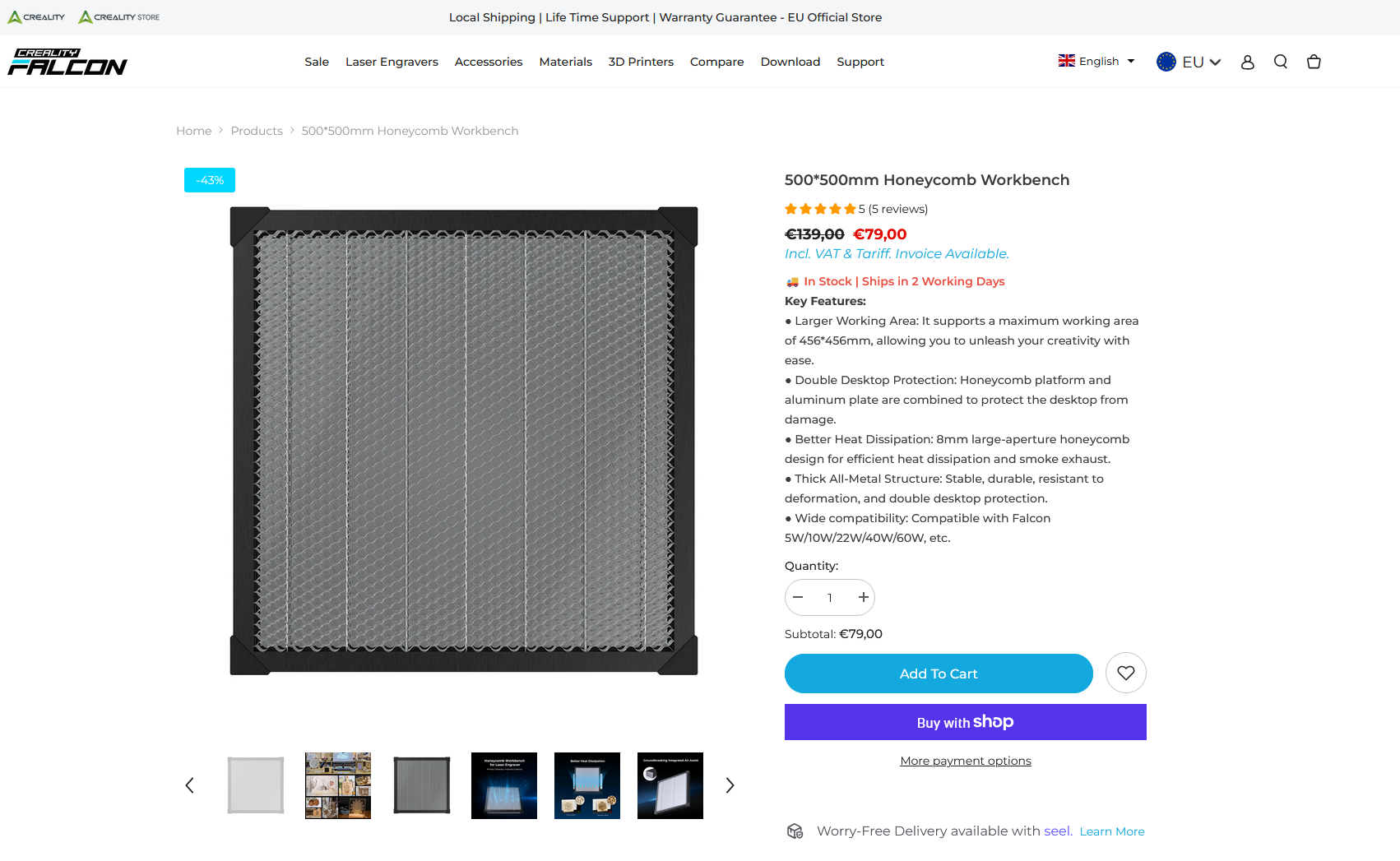Open the search magnifier icon
The height and width of the screenshot is (861, 1400).
pyautogui.click(x=1281, y=62)
